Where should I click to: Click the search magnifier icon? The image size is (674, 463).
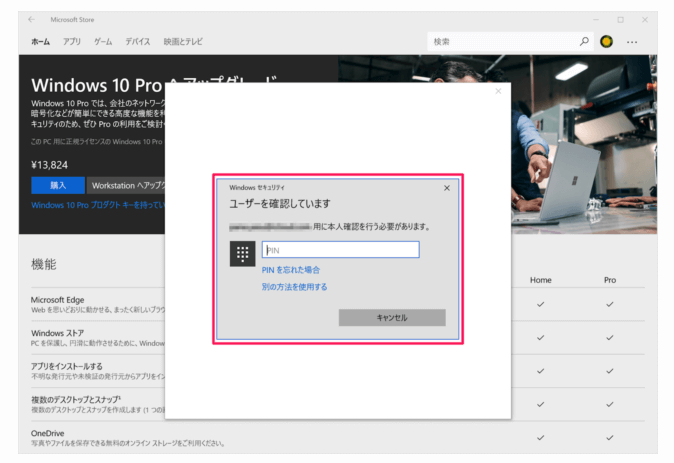point(585,42)
